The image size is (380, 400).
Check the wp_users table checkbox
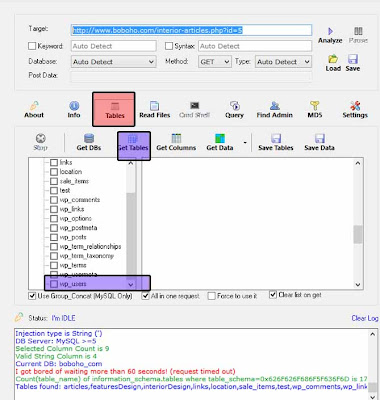(x=54, y=284)
